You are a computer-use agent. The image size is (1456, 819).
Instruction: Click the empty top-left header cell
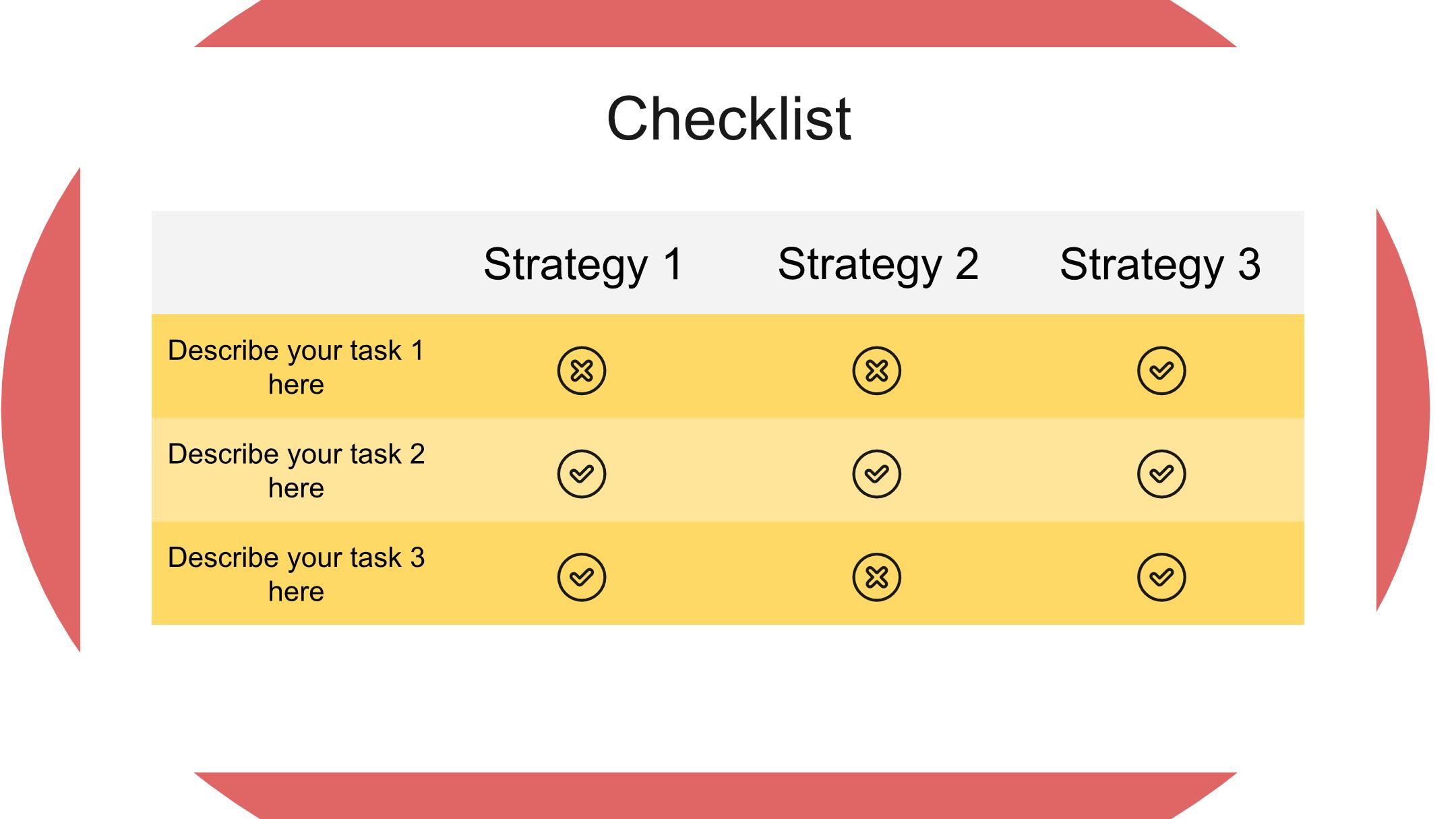299,263
